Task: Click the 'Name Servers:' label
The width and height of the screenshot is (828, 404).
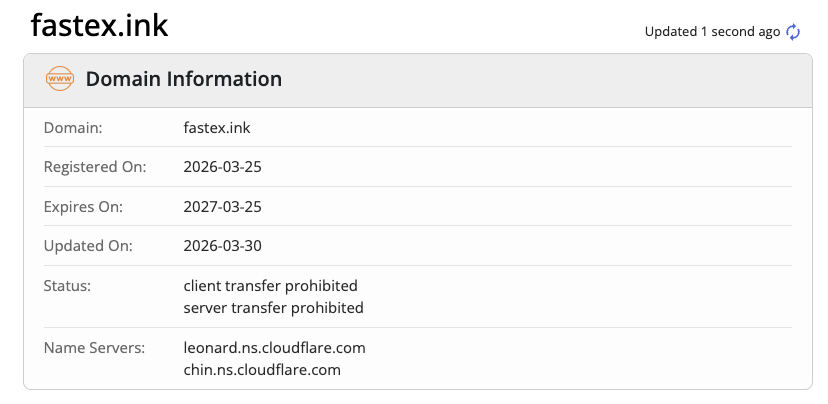Action: 94,348
